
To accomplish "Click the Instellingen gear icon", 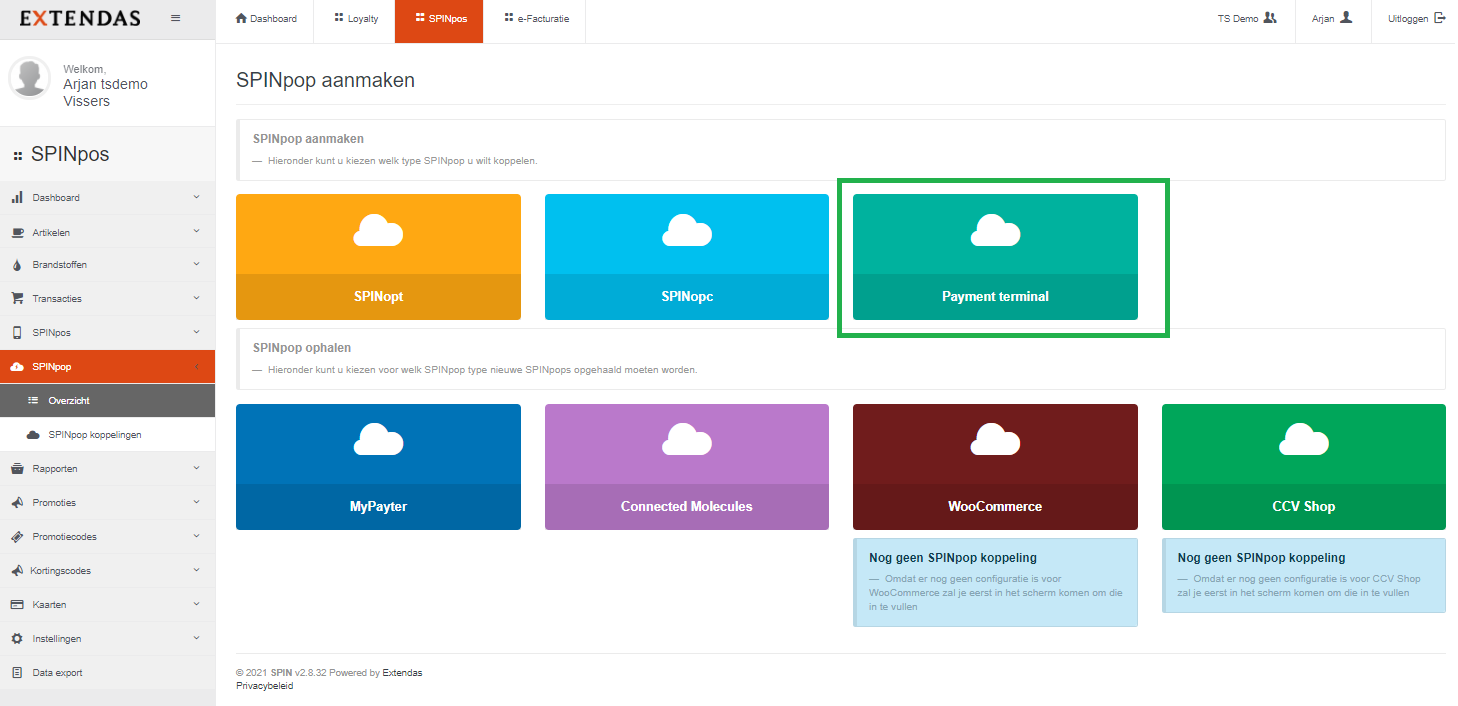I will pos(17,638).
